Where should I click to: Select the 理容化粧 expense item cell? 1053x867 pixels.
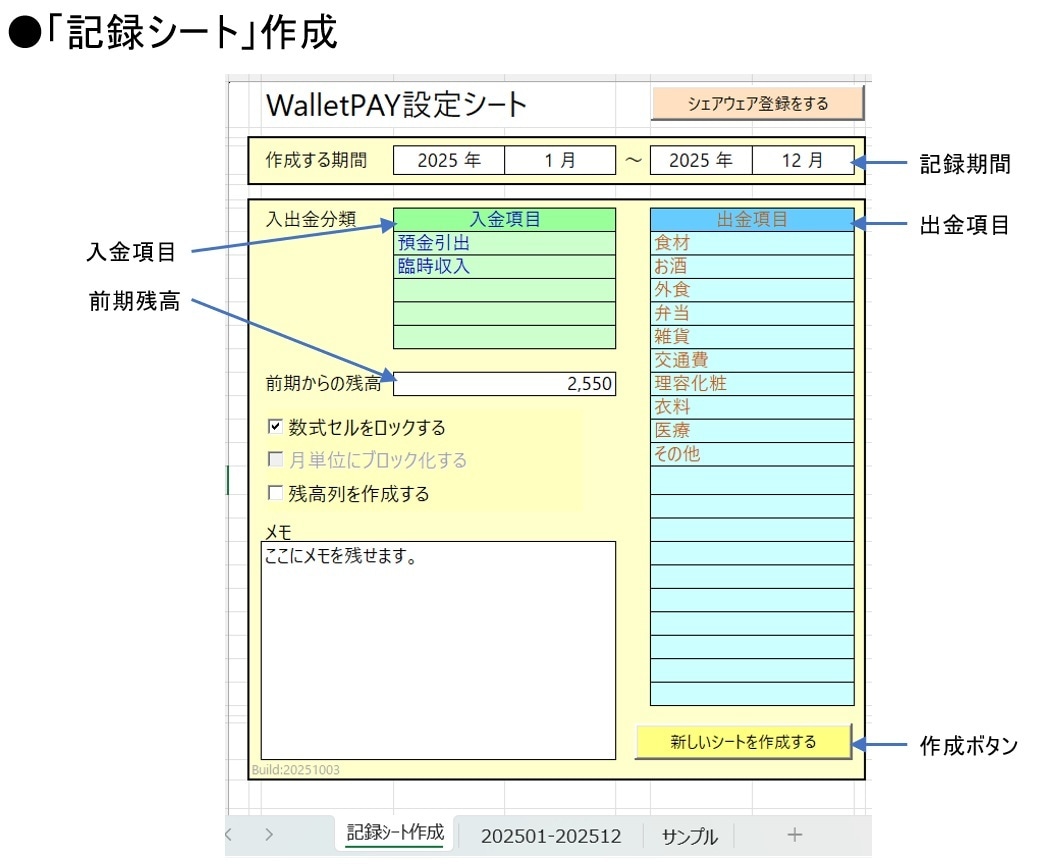[752, 383]
